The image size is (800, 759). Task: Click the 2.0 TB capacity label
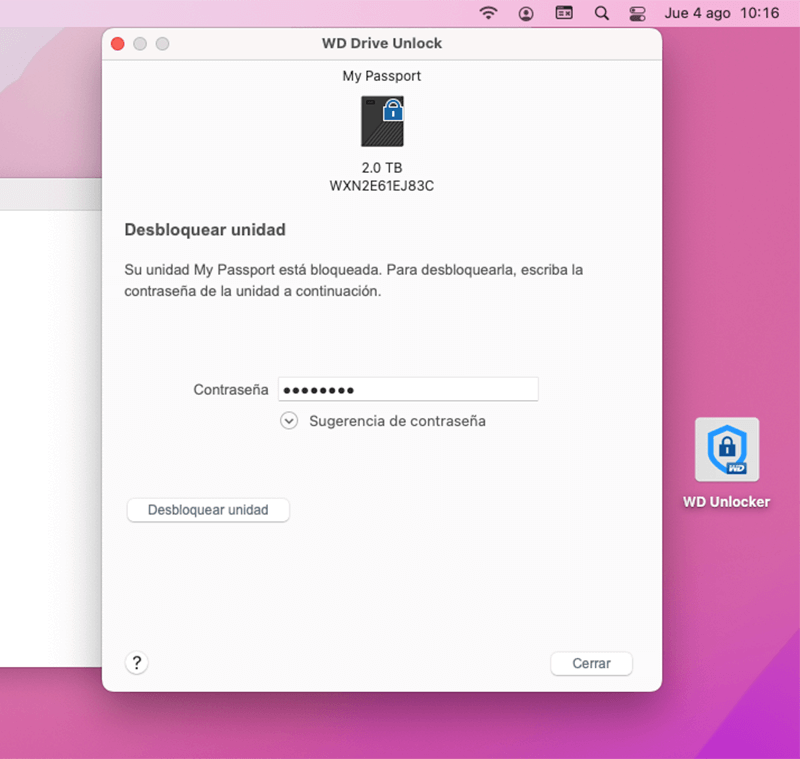click(382, 168)
